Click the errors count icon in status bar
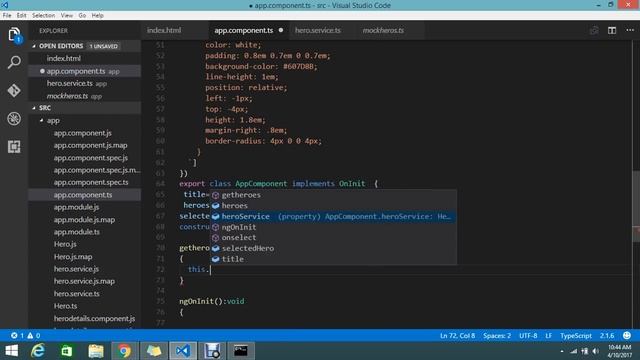640x360 pixels. (x=15, y=336)
